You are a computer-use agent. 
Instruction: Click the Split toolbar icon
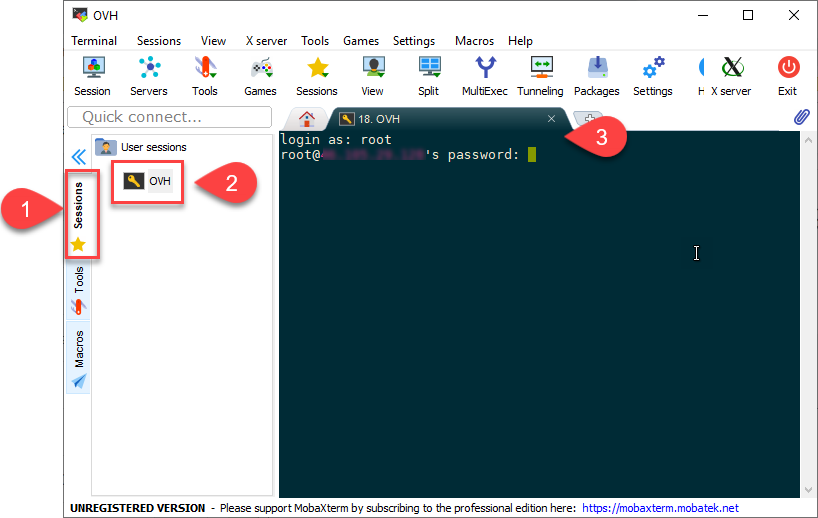[428, 76]
